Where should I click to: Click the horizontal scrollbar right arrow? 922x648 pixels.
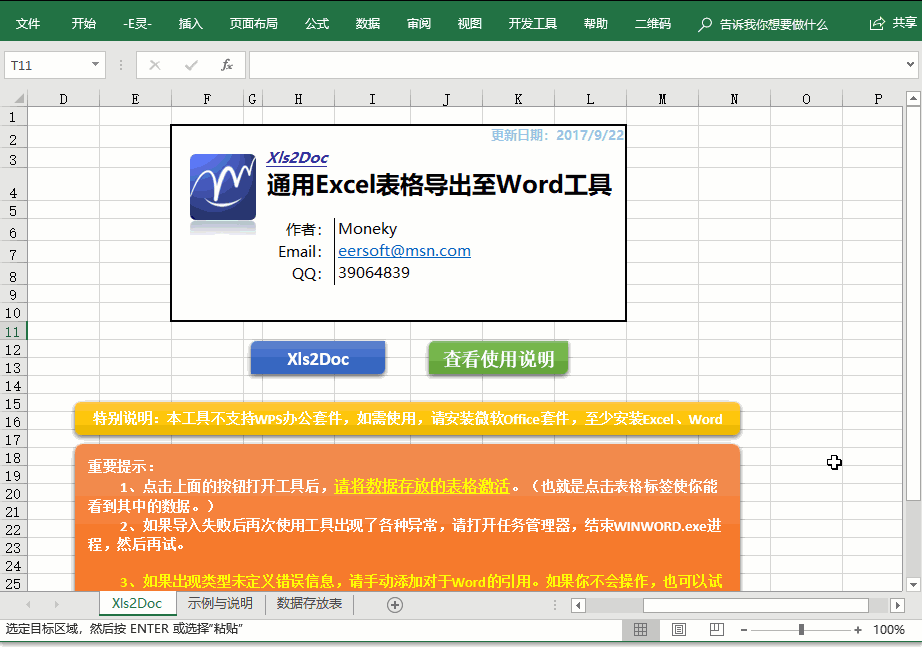(x=897, y=605)
